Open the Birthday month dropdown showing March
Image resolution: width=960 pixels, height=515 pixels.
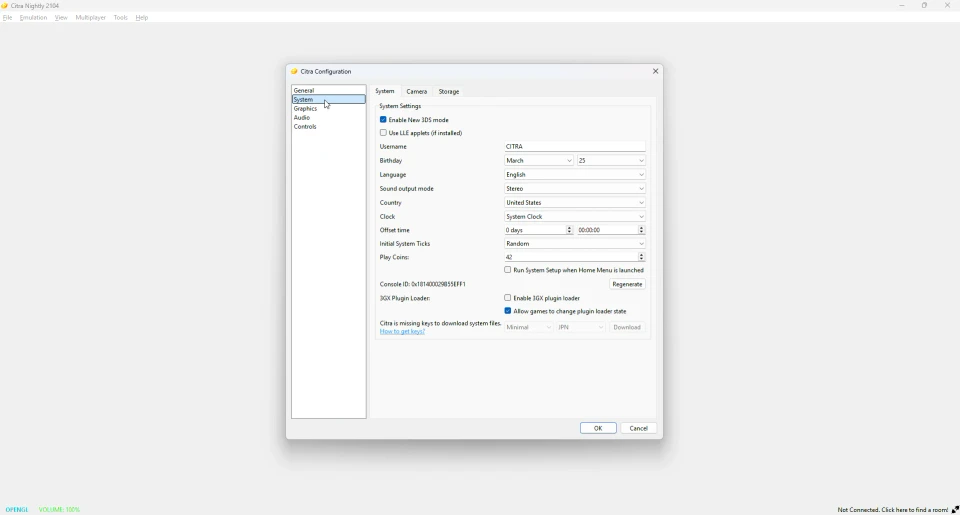point(539,160)
